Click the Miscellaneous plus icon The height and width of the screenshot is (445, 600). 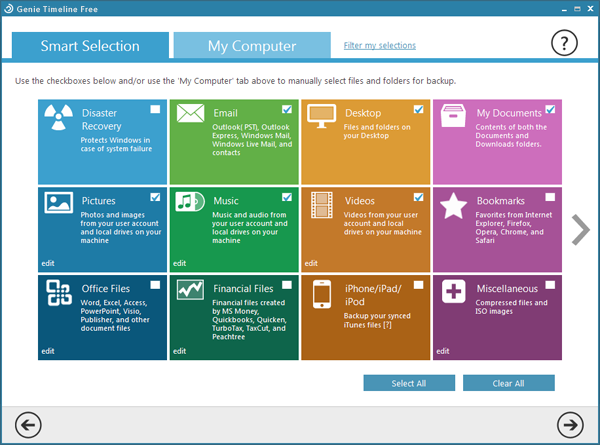click(453, 292)
